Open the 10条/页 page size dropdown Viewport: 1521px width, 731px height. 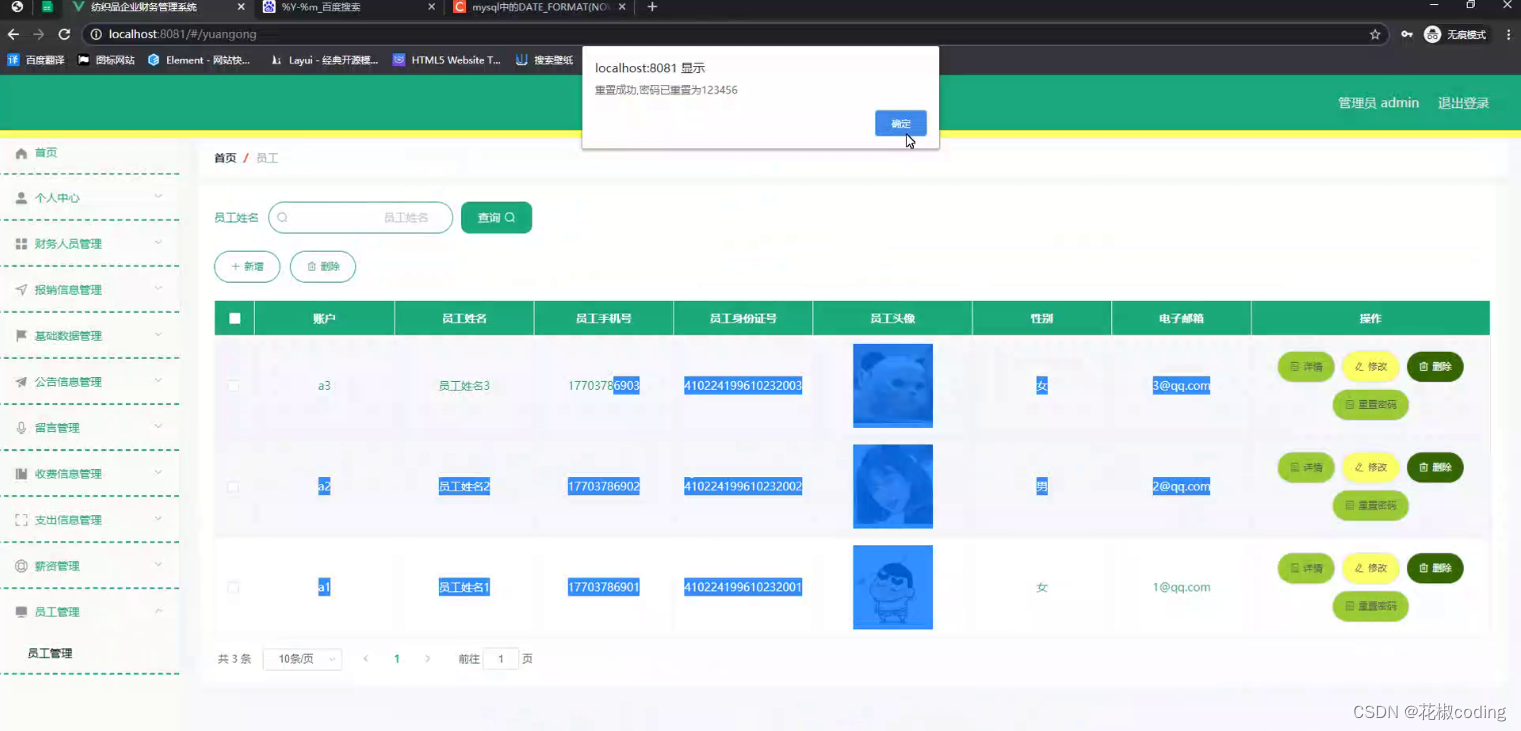302,659
